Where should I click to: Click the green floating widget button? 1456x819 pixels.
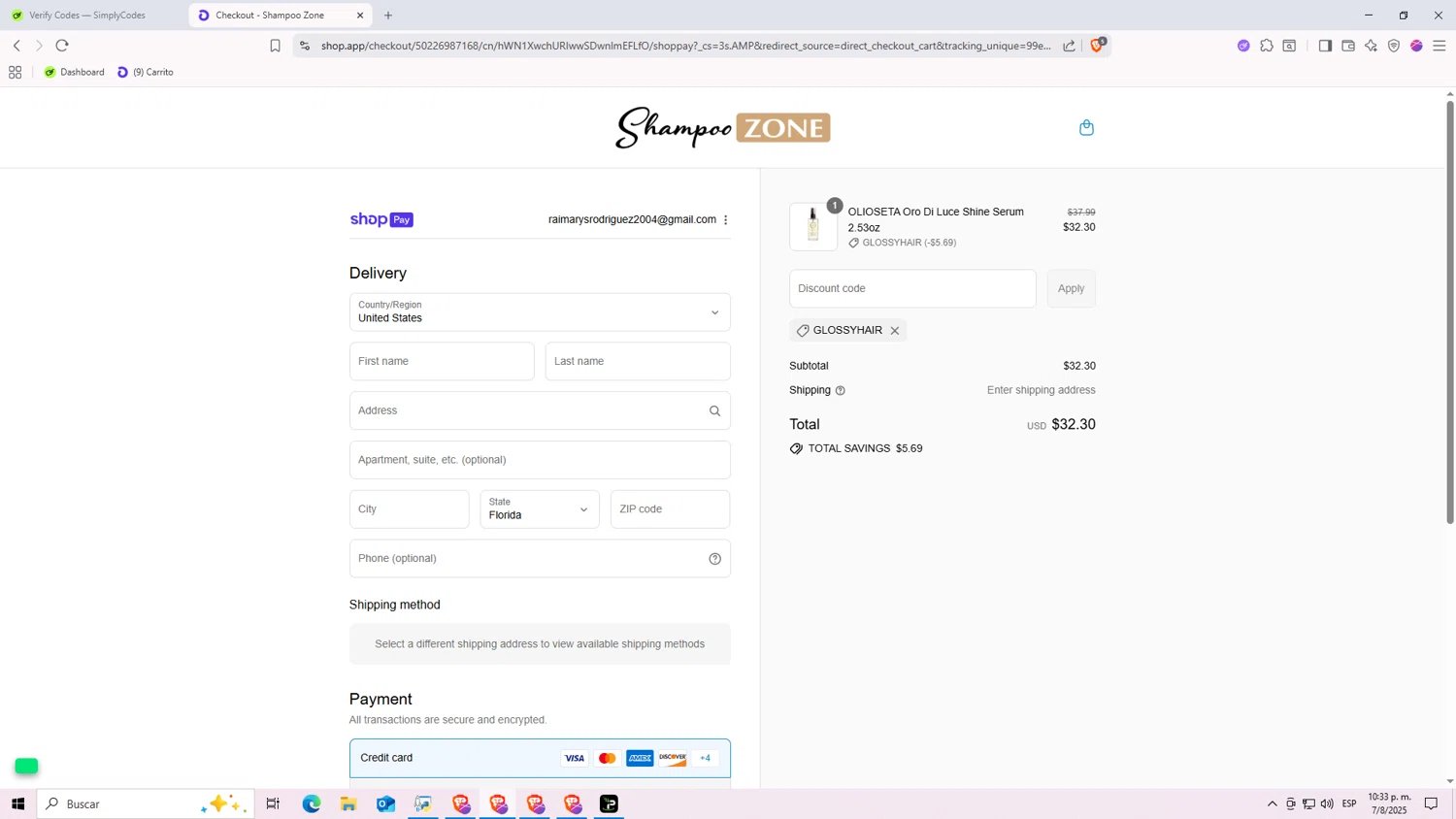coord(26,767)
